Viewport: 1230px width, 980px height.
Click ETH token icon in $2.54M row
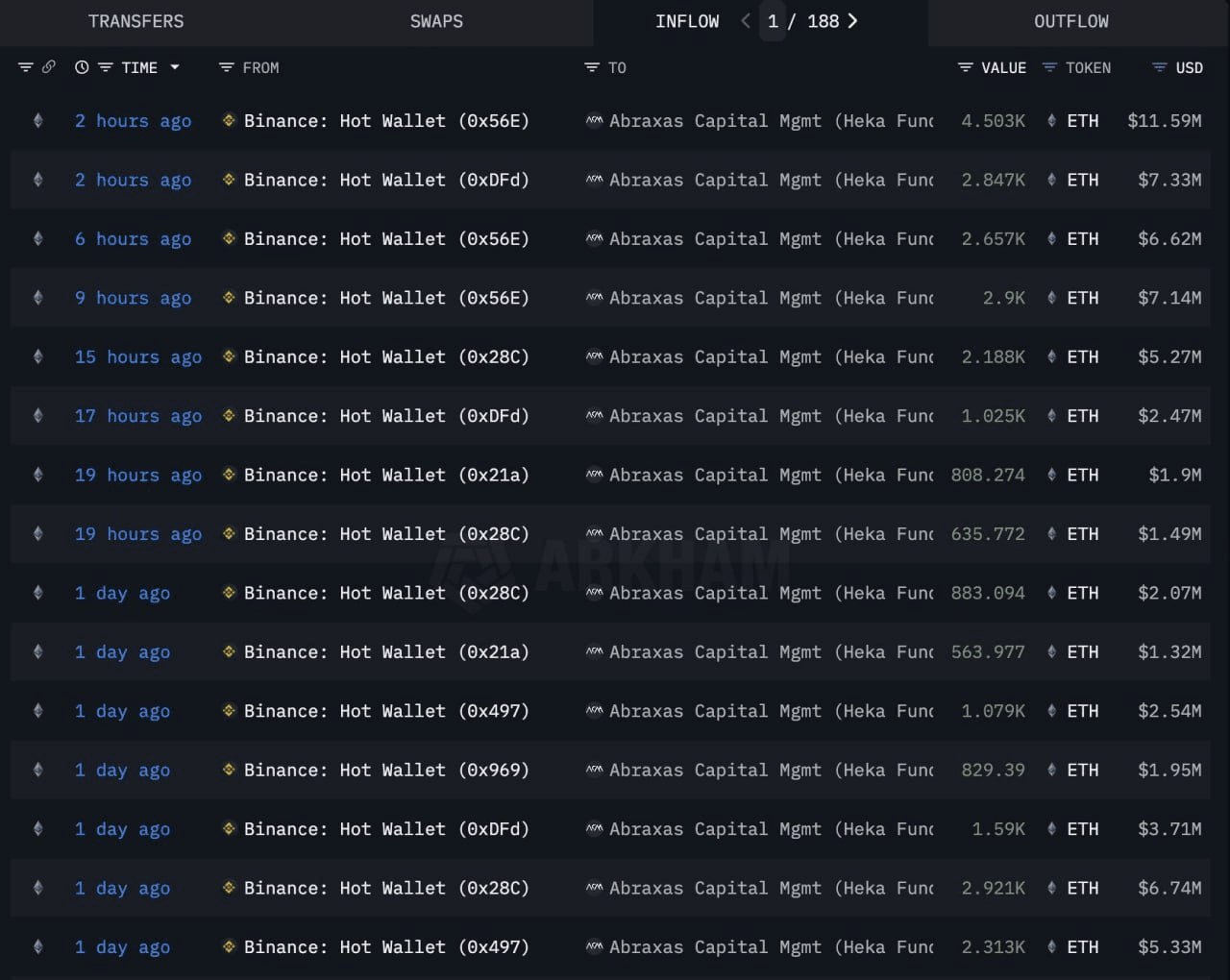click(x=1052, y=711)
